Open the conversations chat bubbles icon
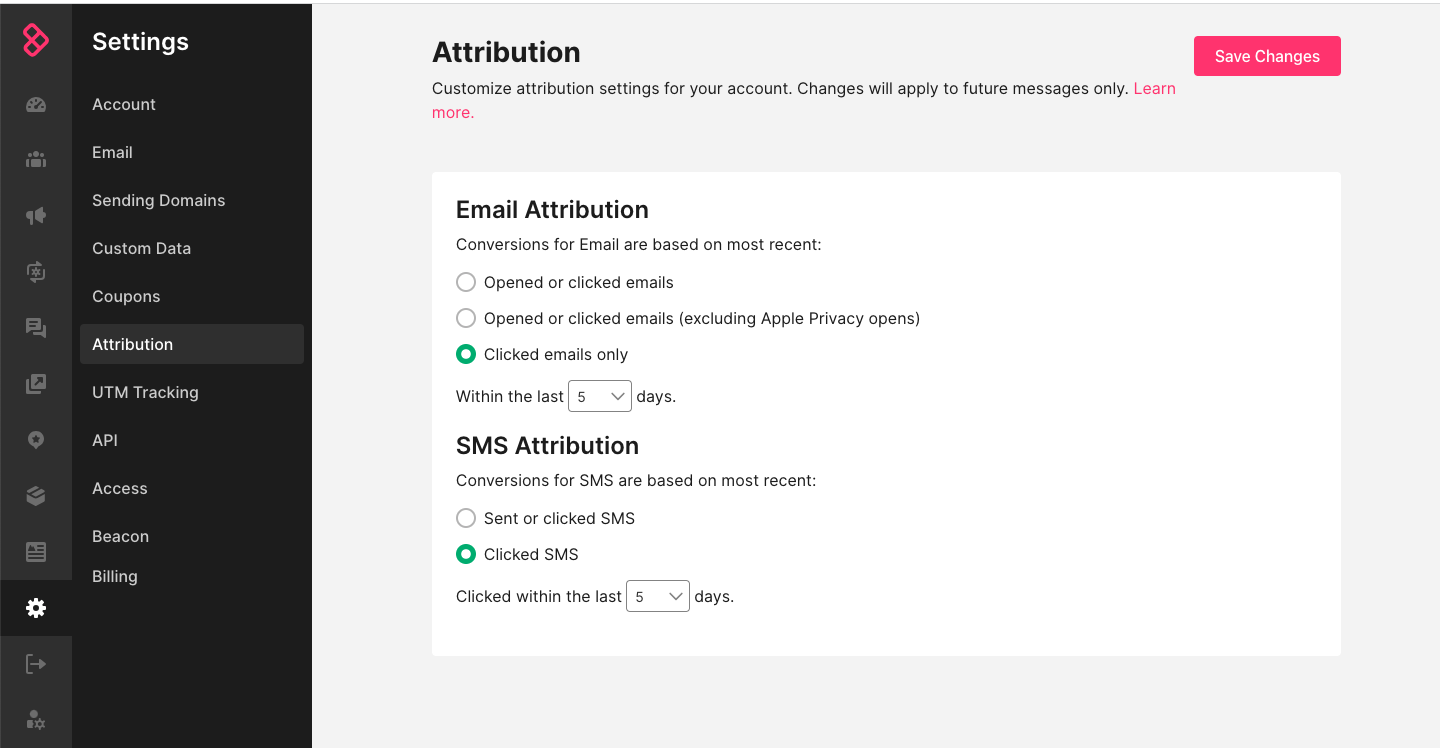Viewport: 1440px width, 748px height. (36, 328)
